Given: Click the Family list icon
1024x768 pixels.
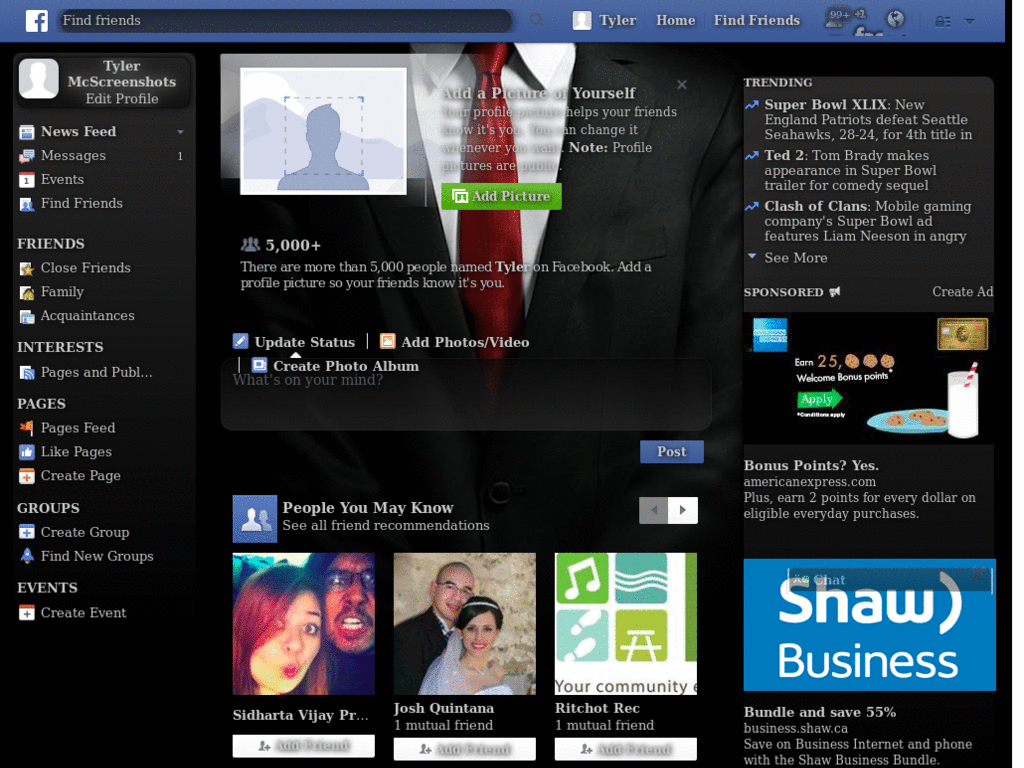Looking at the screenshot, I should coord(27,293).
